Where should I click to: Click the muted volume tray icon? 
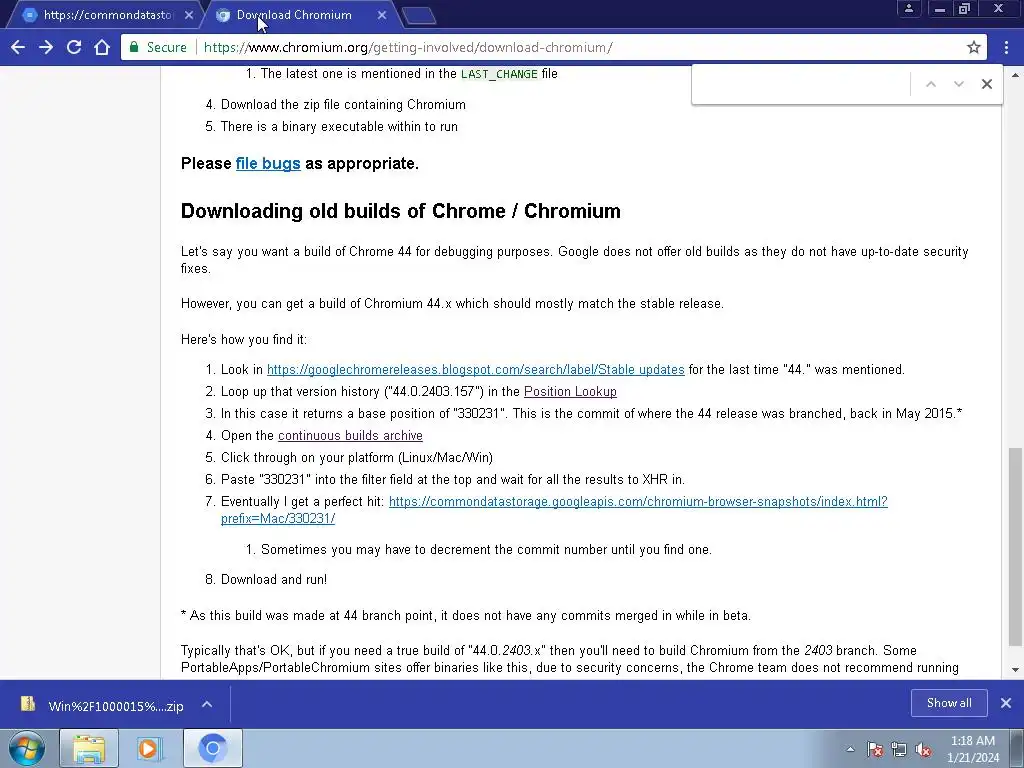pyautogui.click(x=923, y=749)
